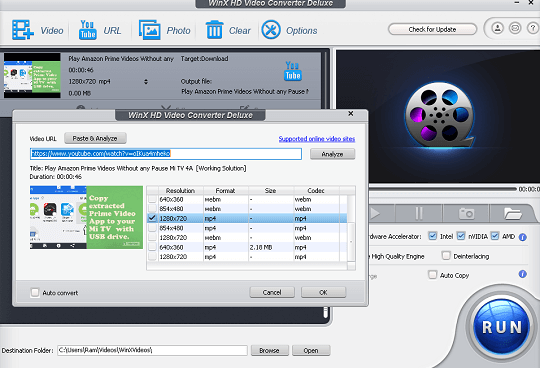
Task: Open the YouTube URL tool
Action: pyautogui.click(x=87, y=30)
